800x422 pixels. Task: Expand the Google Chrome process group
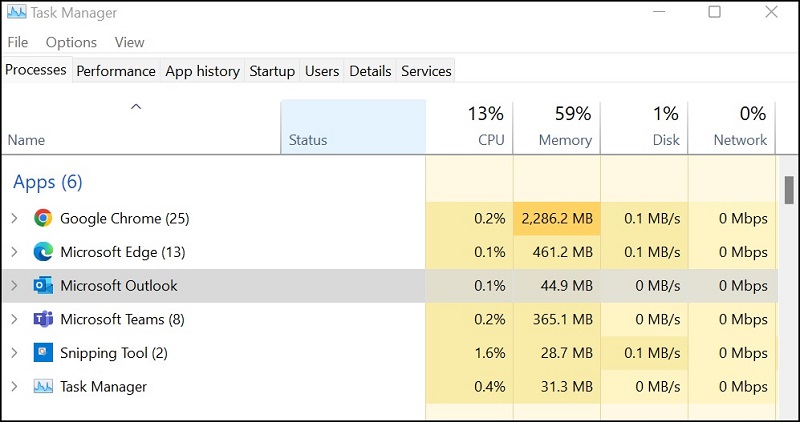(14, 218)
